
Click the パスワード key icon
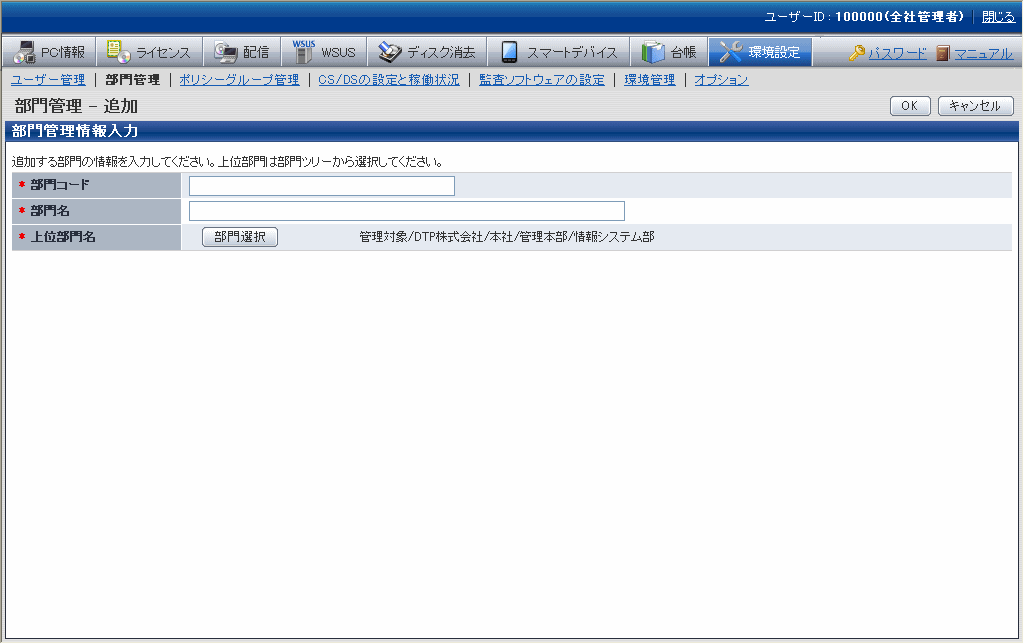[857, 53]
